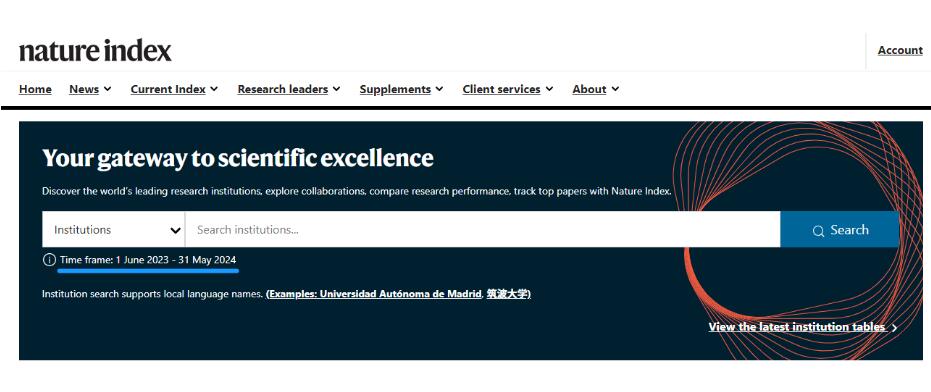Go to the Home page
Viewport: 931px width, 392px height.
point(35,89)
